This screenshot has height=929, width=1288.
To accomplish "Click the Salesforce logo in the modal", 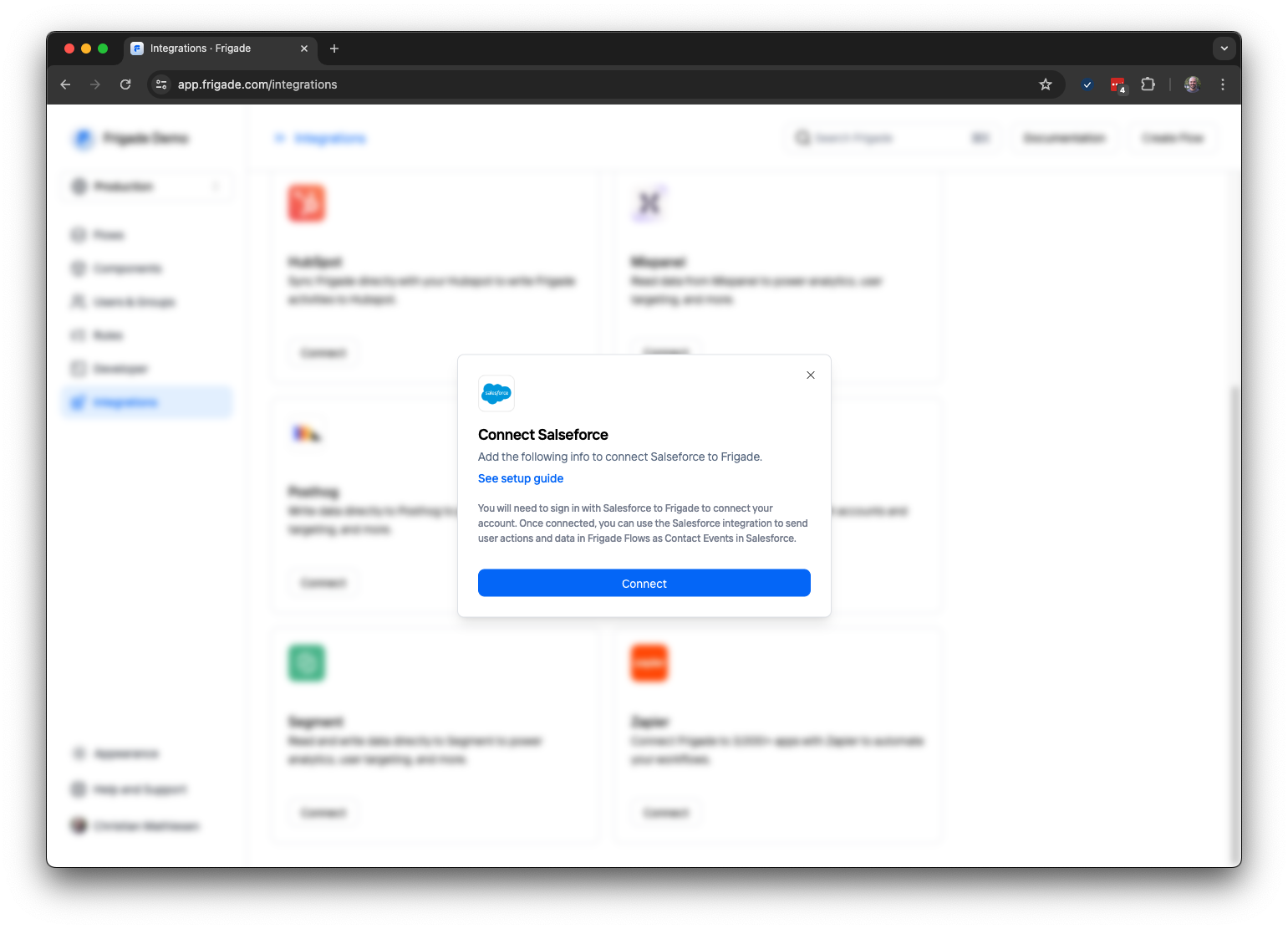I will point(496,393).
